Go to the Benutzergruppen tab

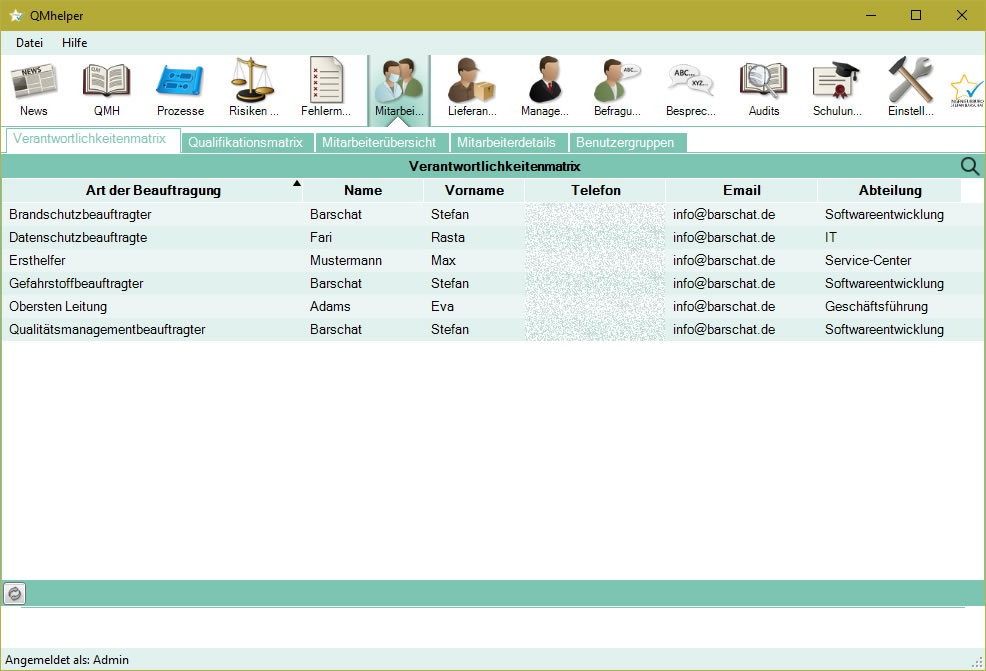[x=625, y=143]
